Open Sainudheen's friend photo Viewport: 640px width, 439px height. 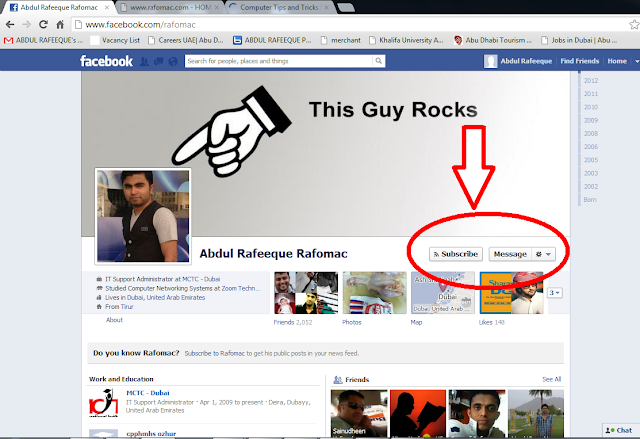[x=359, y=413]
